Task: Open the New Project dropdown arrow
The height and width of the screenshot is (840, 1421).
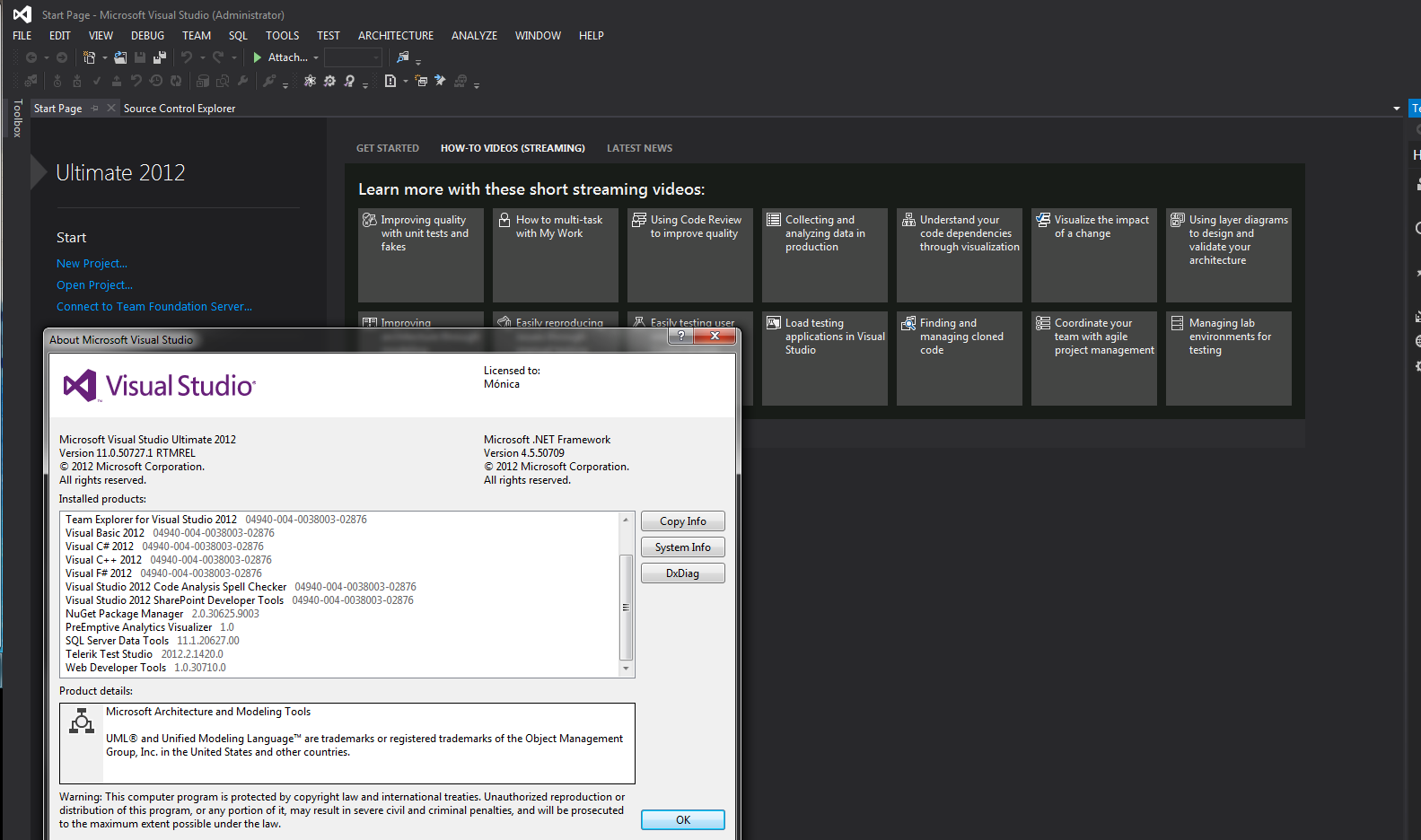Action: point(104,57)
